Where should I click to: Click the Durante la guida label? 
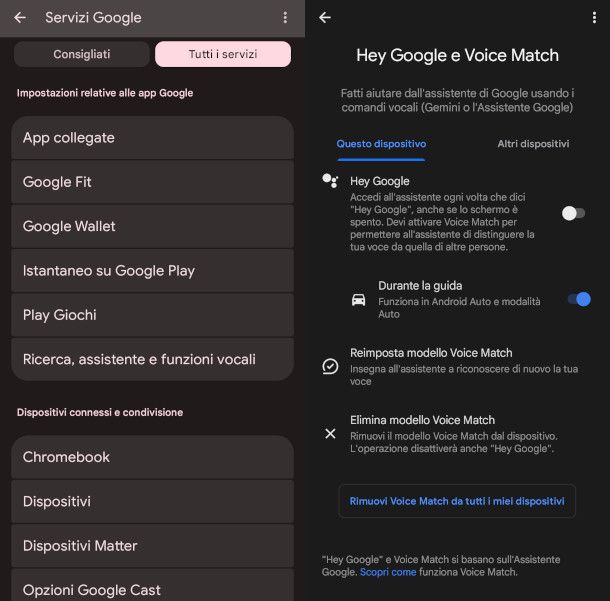click(420, 286)
